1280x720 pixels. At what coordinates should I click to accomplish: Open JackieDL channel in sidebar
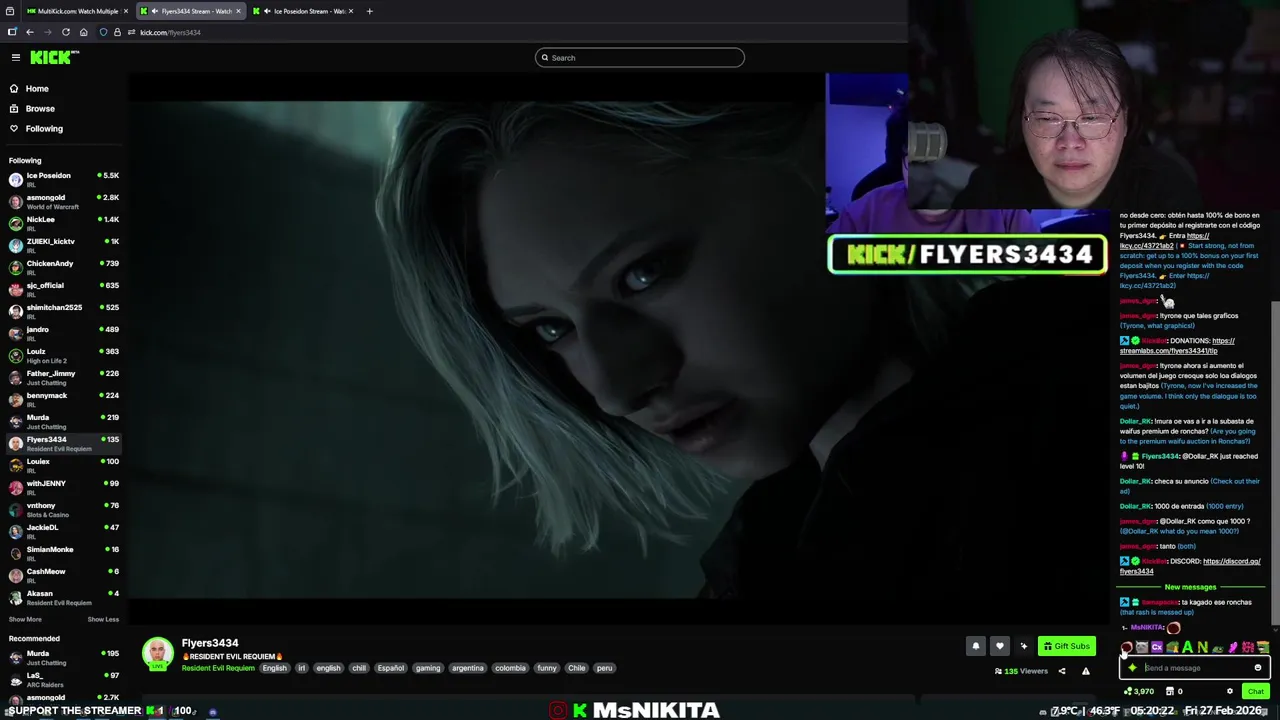pos(62,531)
